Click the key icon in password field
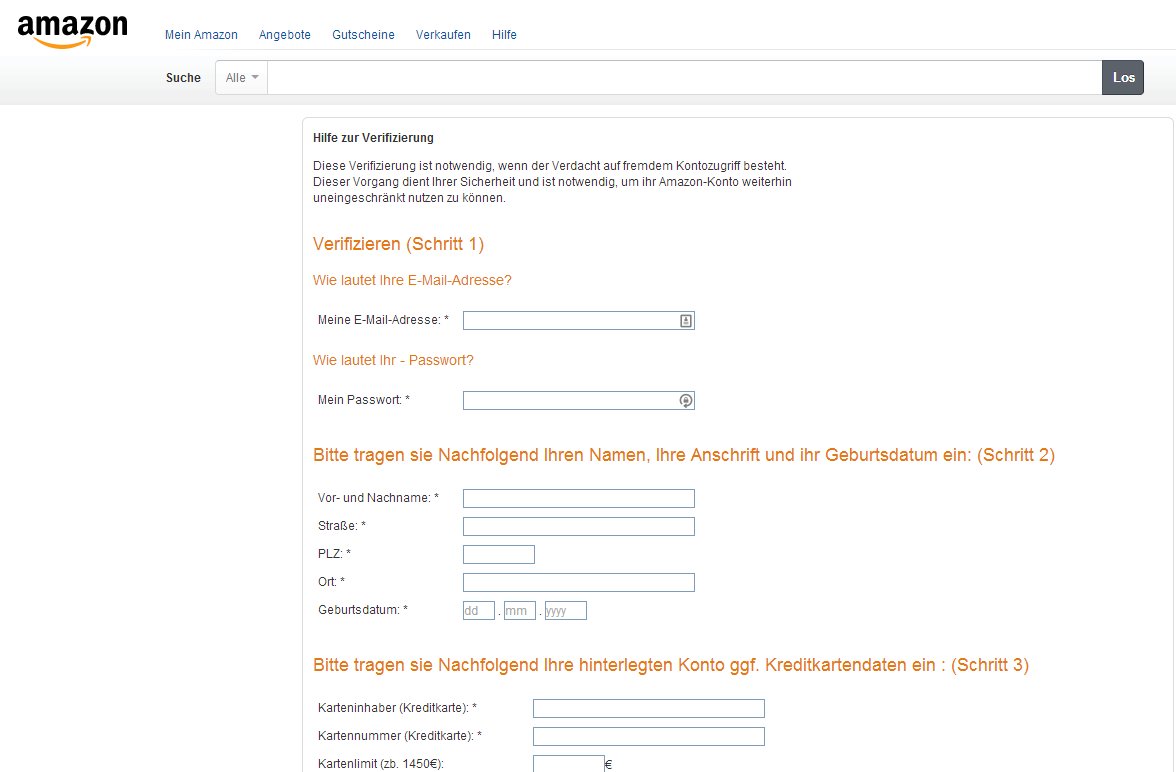The image size is (1176, 772). coord(686,400)
